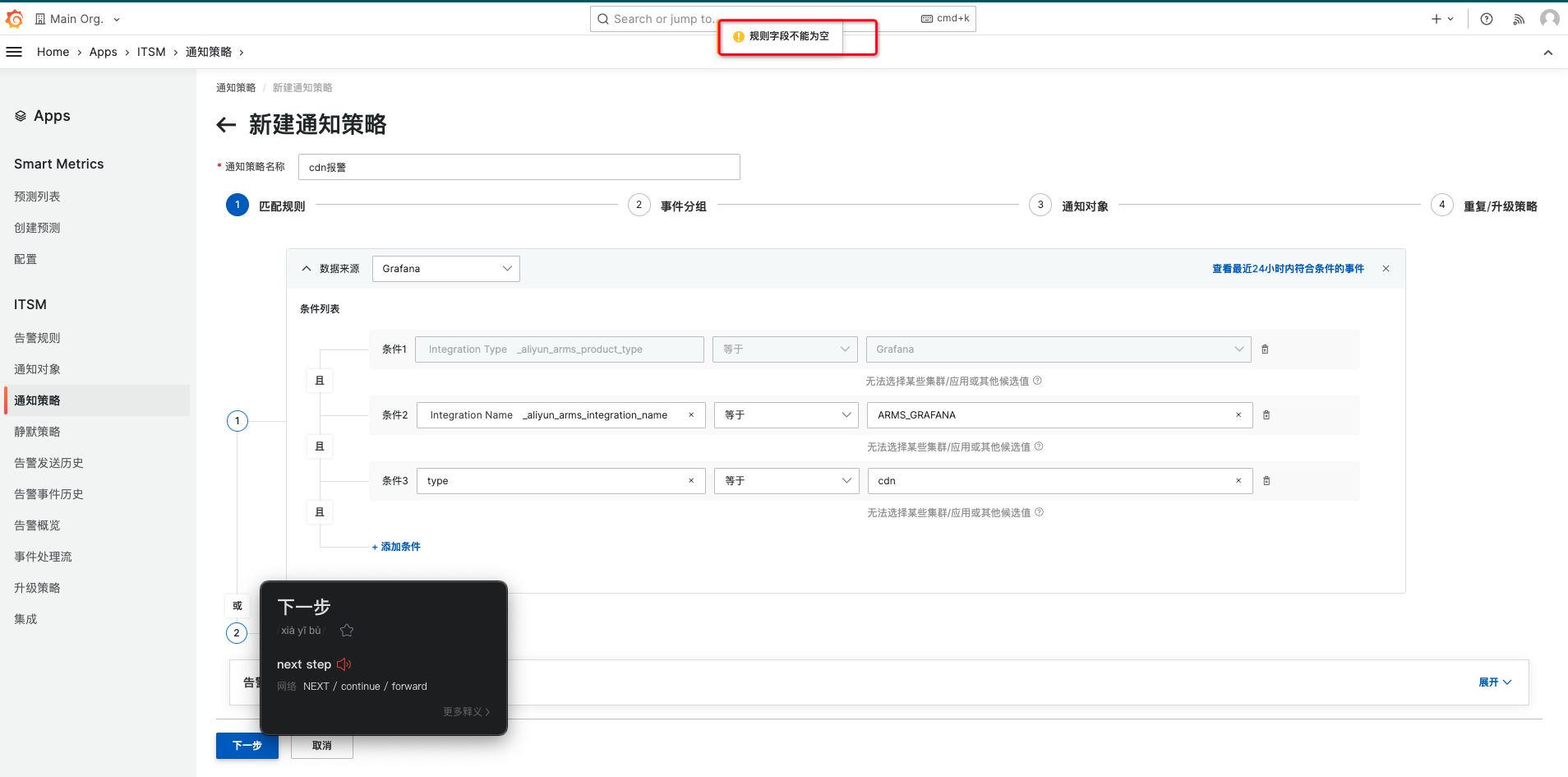Focus the 通知策略名称 input field
1568x777 pixels.
click(x=519, y=167)
